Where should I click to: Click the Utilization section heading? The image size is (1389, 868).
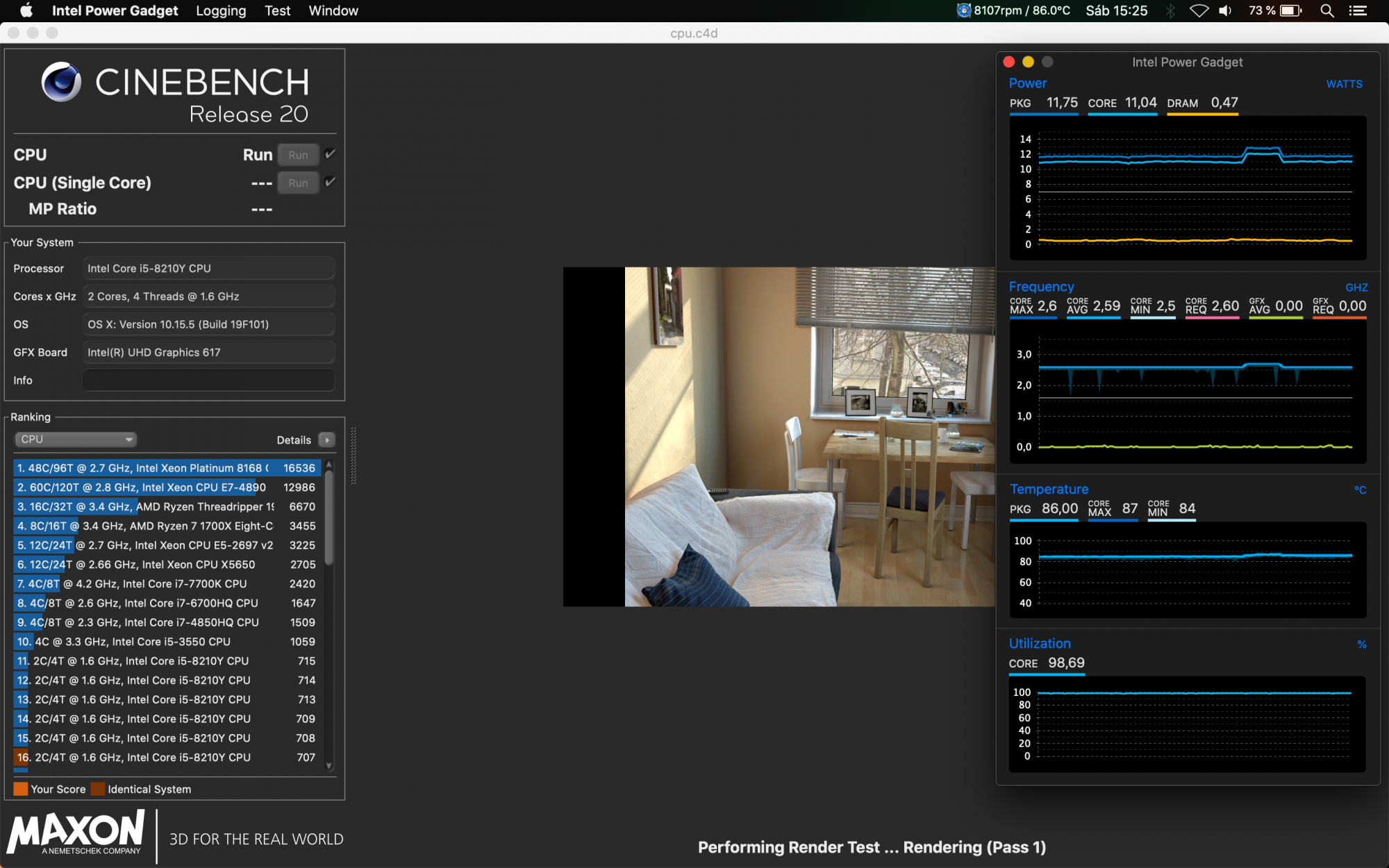pos(1040,644)
